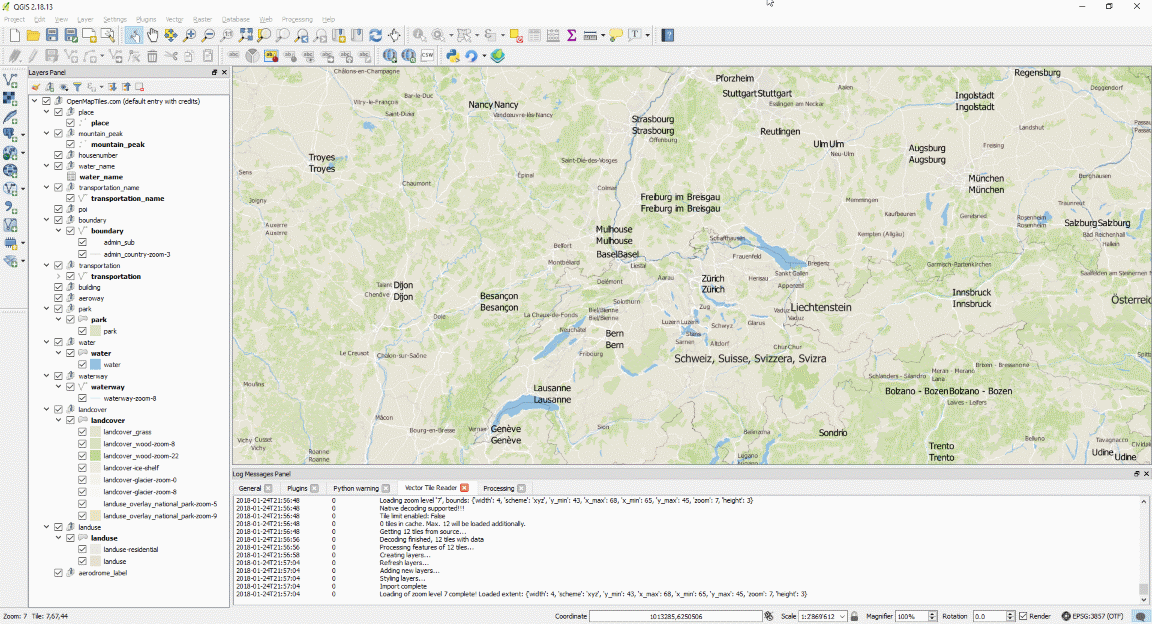1152x624 pixels.
Task: Click the Add Raster Layer sidebar icon
Action: point(10,98)
